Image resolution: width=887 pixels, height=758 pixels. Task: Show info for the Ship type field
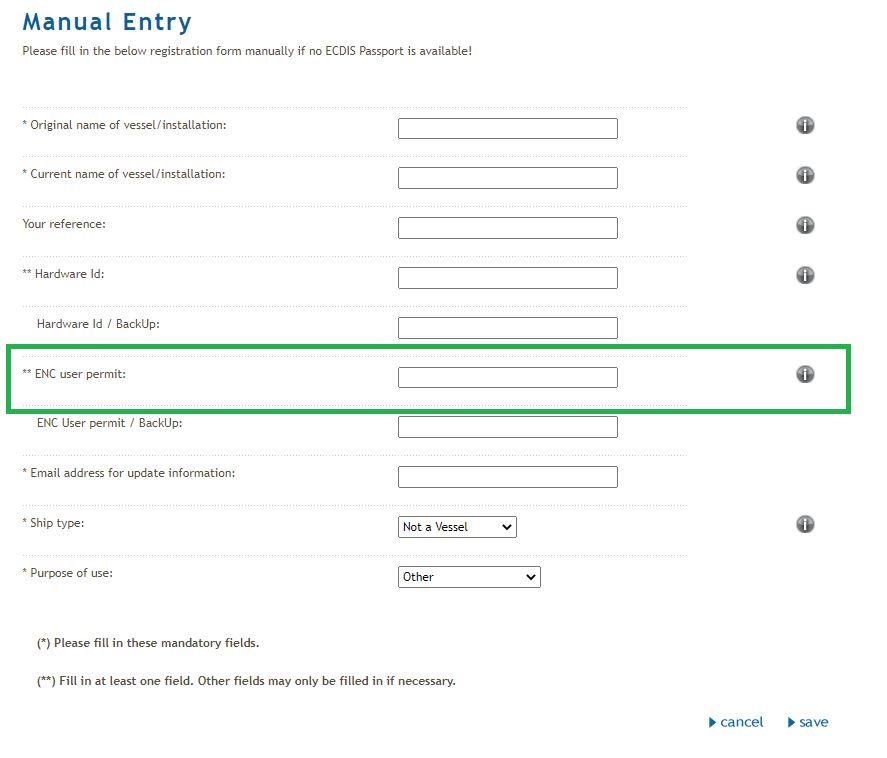805,523
